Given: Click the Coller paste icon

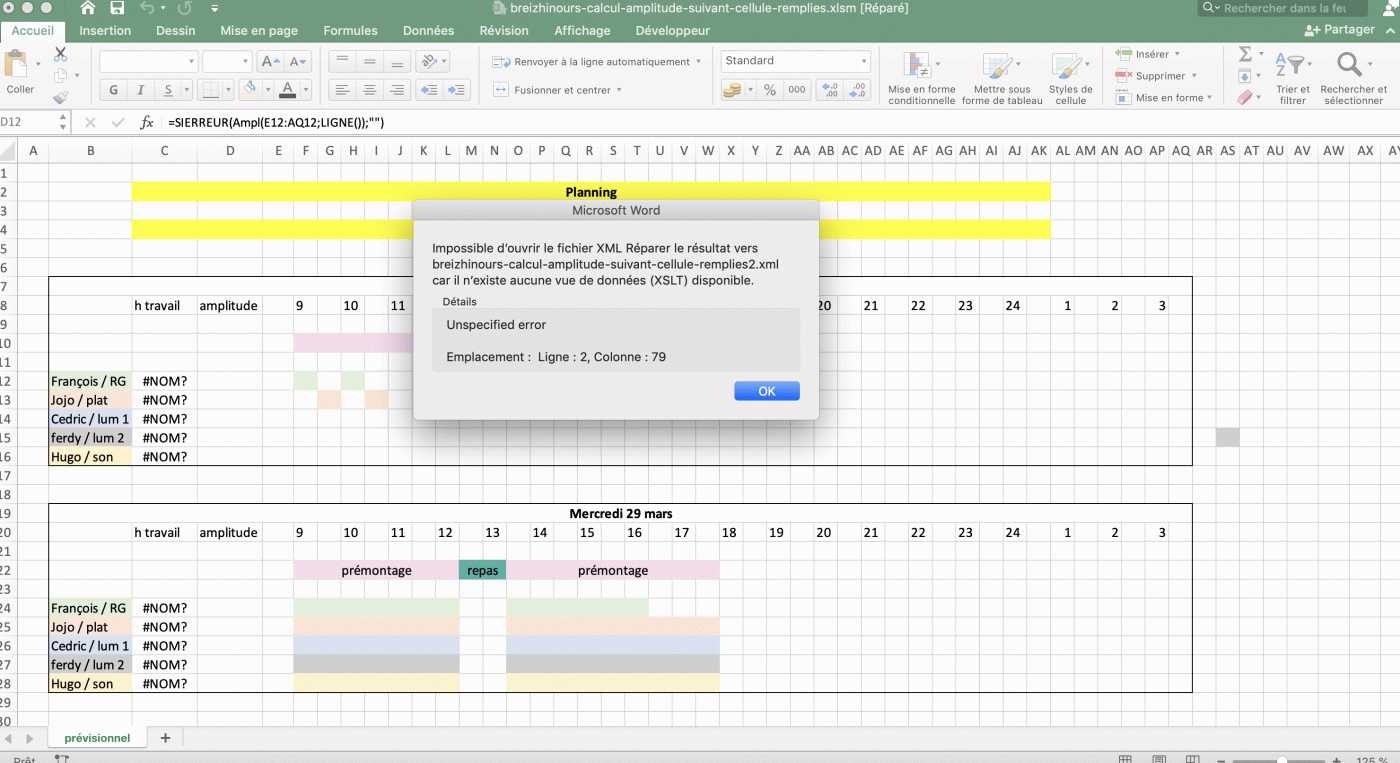Looking at the screenshot, I should coord(18,66).
